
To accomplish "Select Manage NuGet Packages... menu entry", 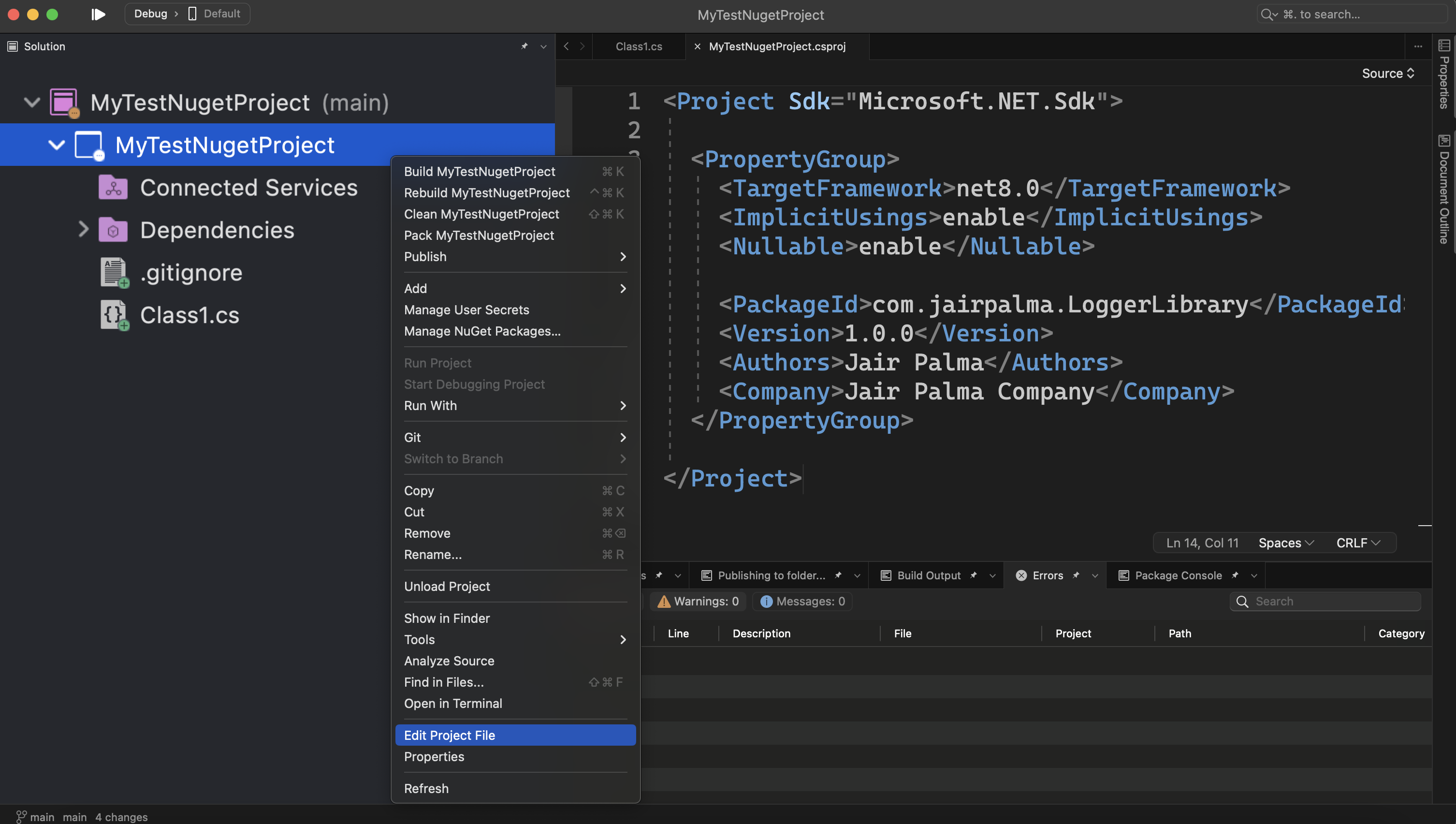I will (482, 331).
